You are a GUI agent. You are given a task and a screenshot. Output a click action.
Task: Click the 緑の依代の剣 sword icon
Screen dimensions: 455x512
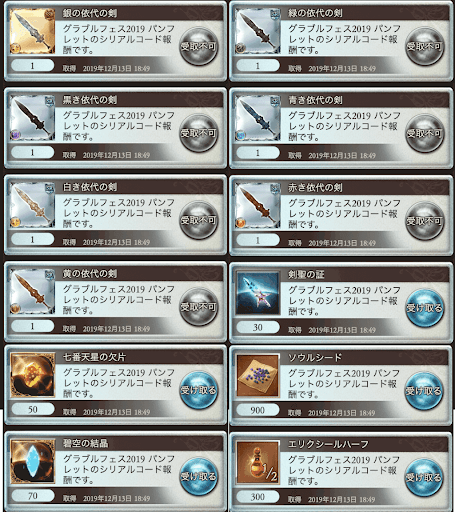(258, 31)
